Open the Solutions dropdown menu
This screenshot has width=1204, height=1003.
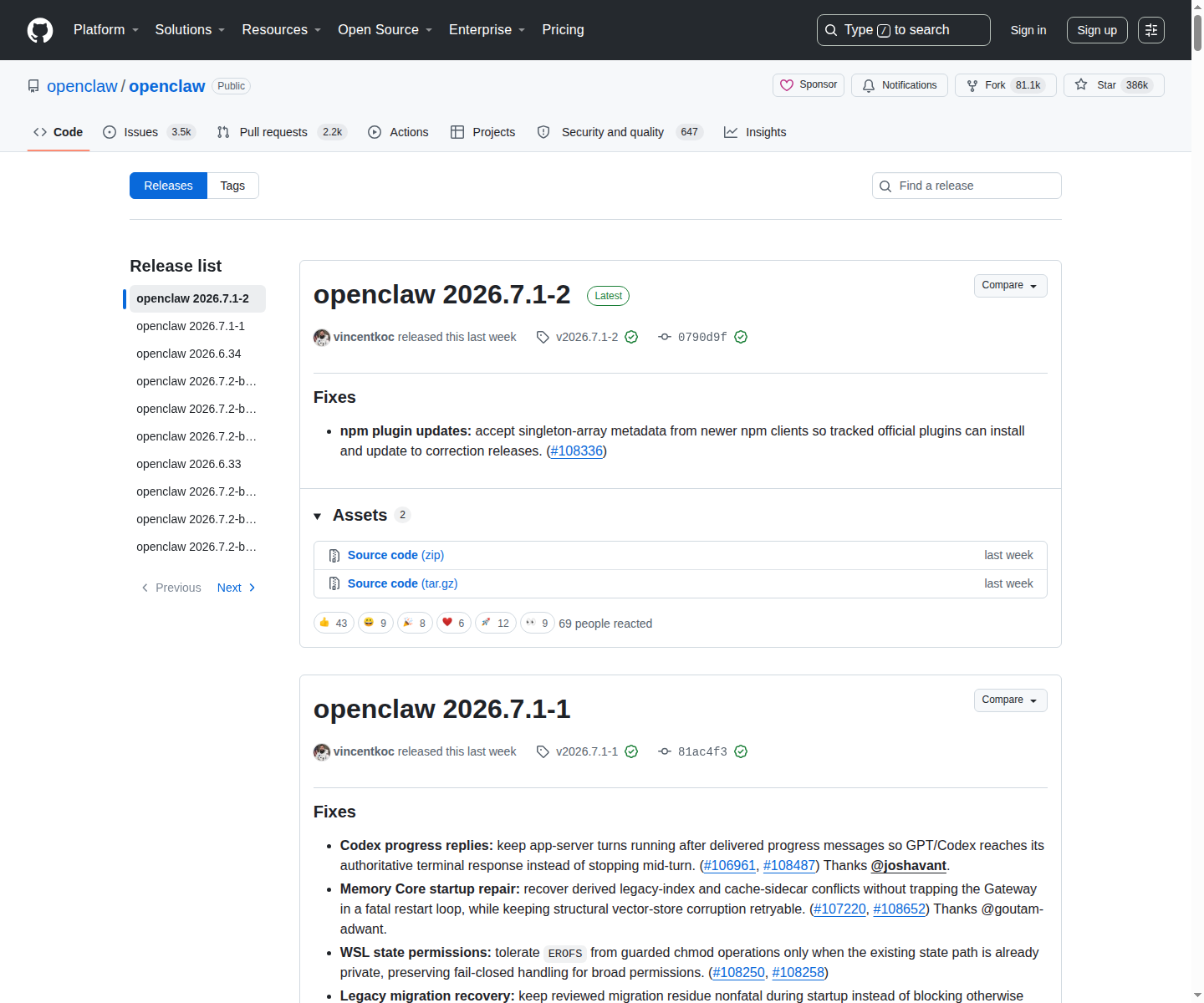coord(190,30)
